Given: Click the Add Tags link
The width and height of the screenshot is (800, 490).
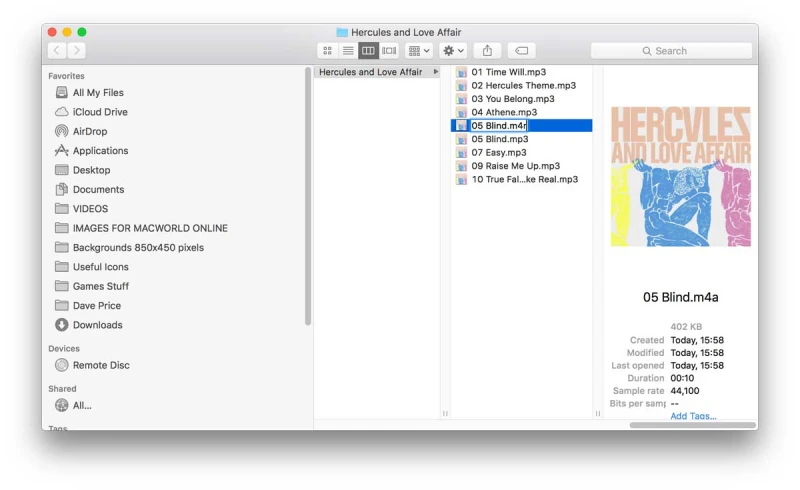Looking at the screenshot, I should 693,416.
